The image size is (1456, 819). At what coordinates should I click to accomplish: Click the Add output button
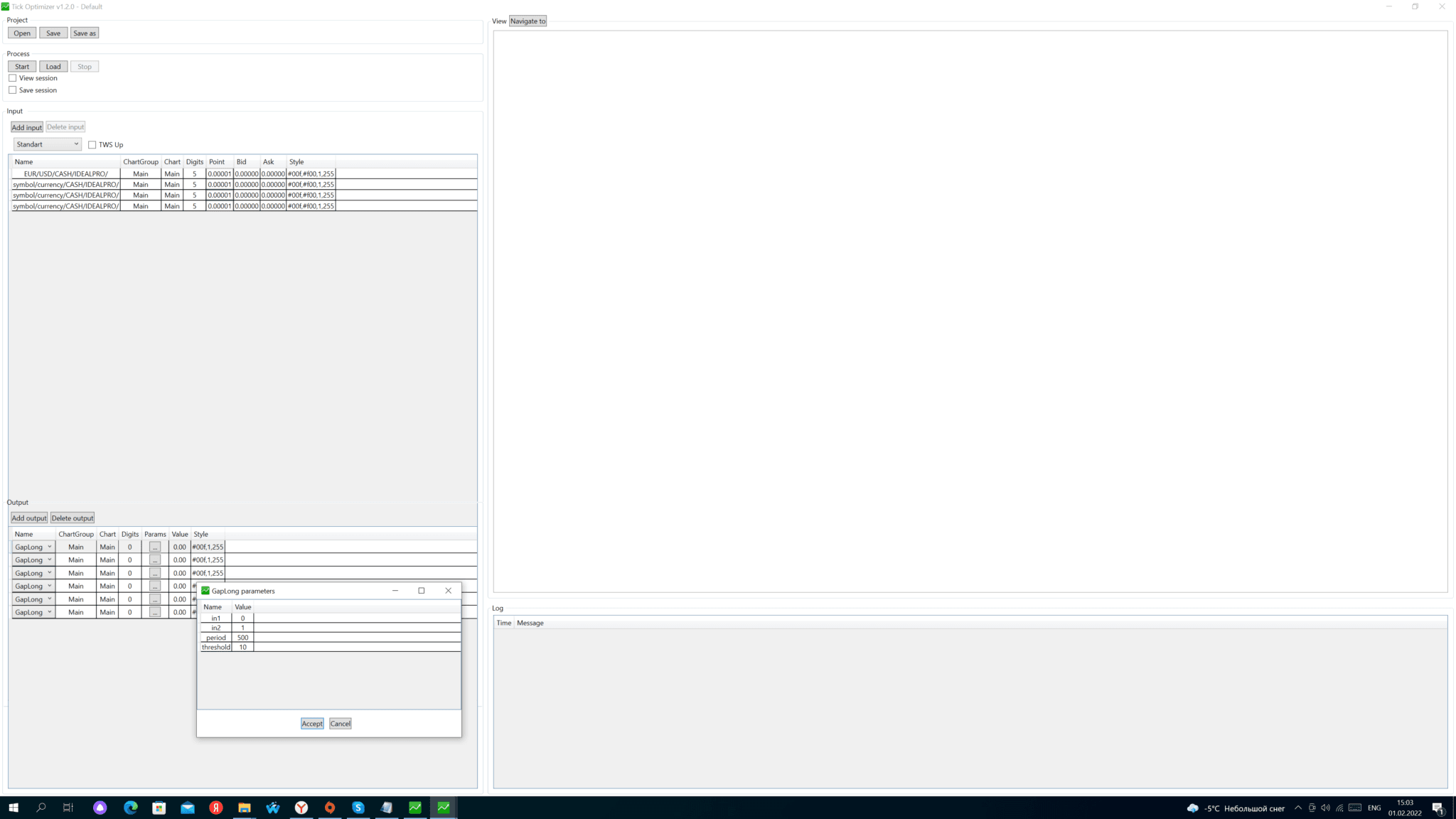click(x=29, y=518)
